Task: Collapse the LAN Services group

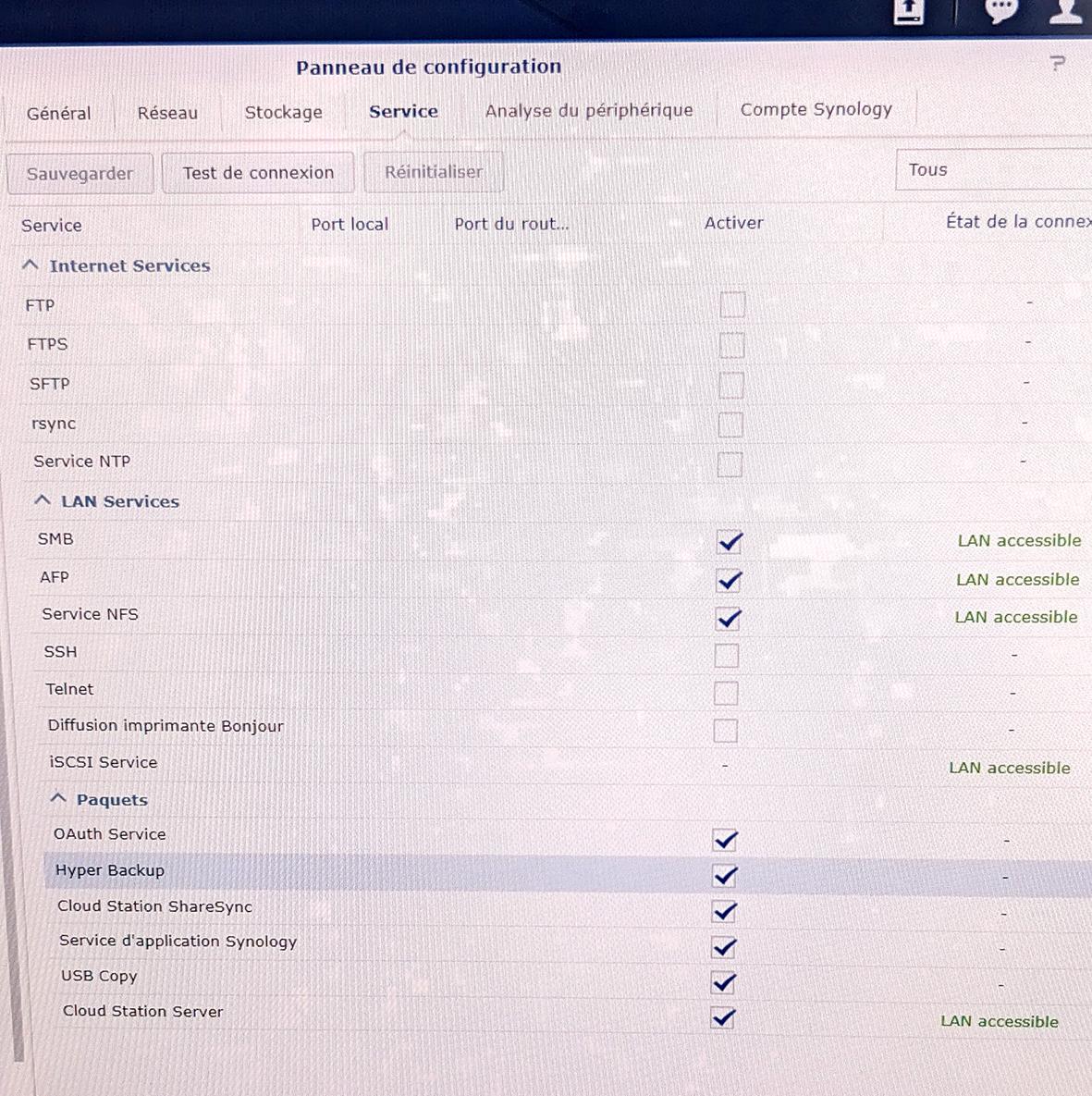Action: tap(43, 500)
